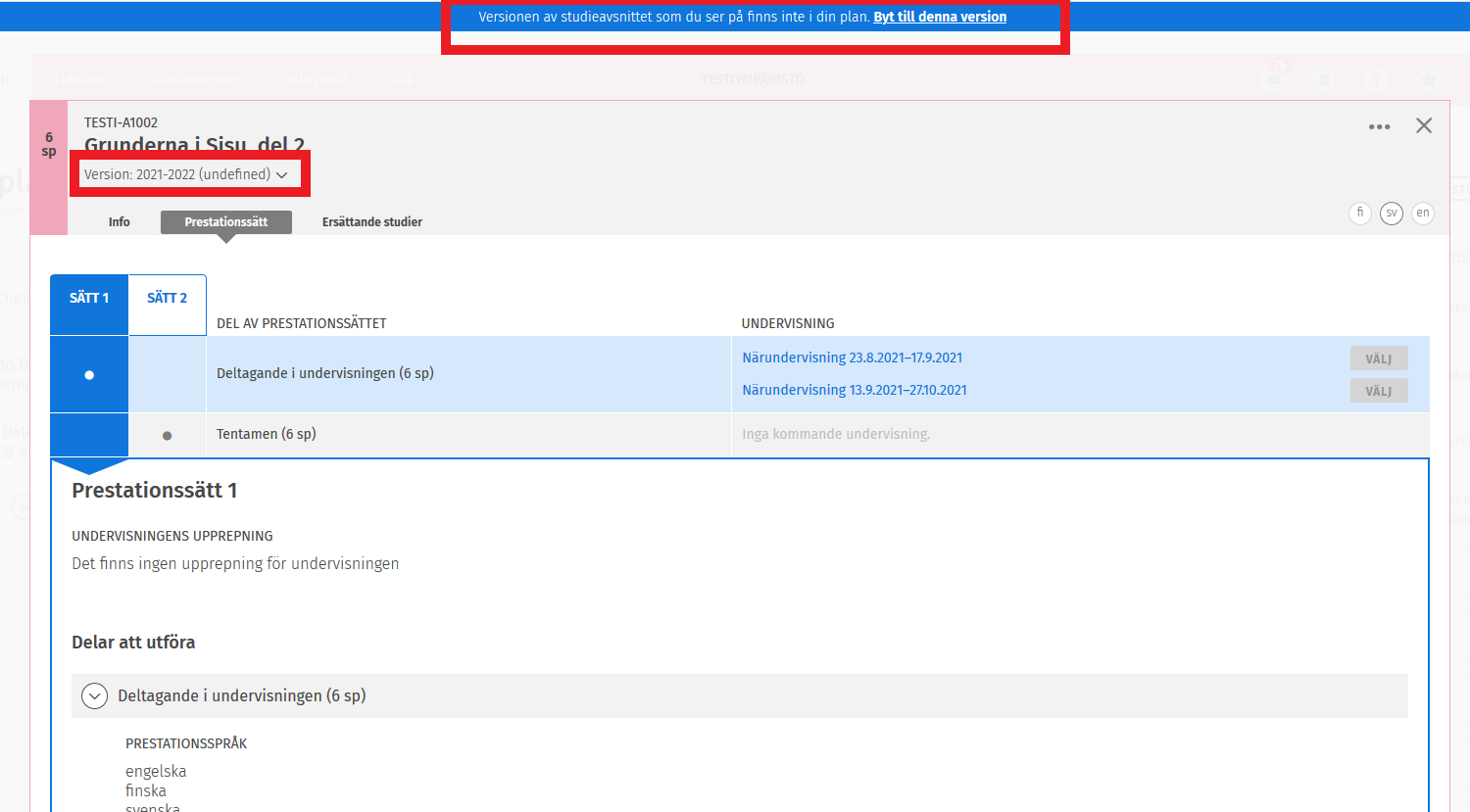Open the question mark help icon

coord(1376,79)
